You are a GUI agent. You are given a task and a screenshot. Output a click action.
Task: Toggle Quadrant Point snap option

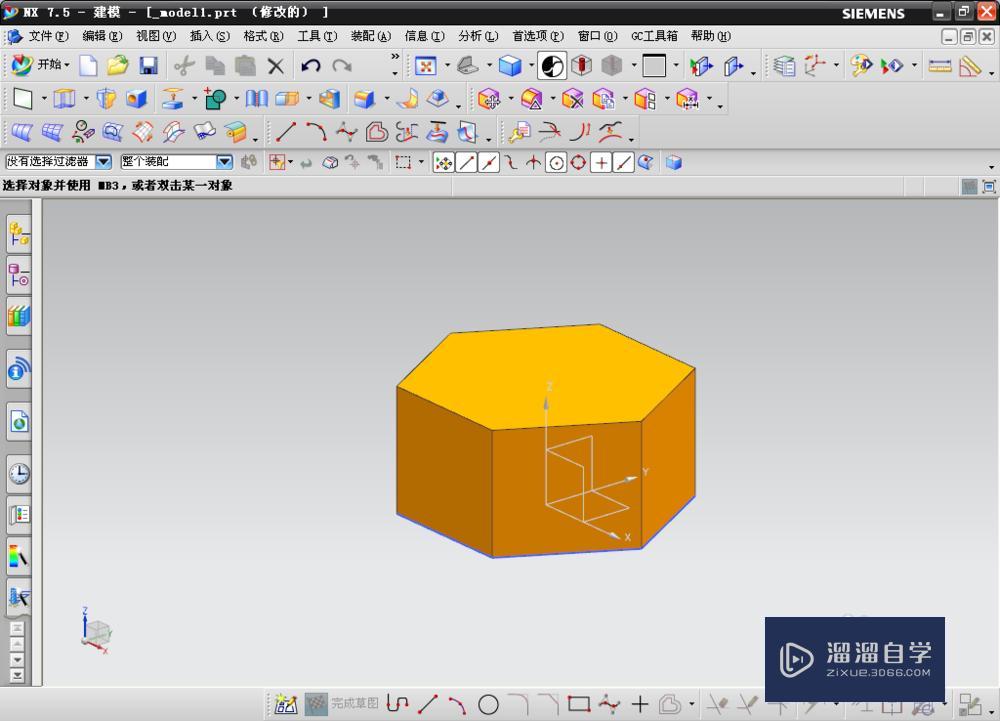click(x=578, y=163)
